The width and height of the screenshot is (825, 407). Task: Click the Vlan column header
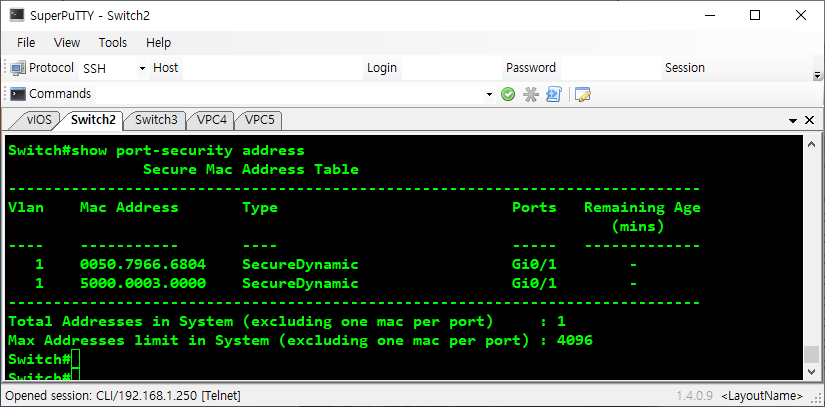(x=26, y=208)
